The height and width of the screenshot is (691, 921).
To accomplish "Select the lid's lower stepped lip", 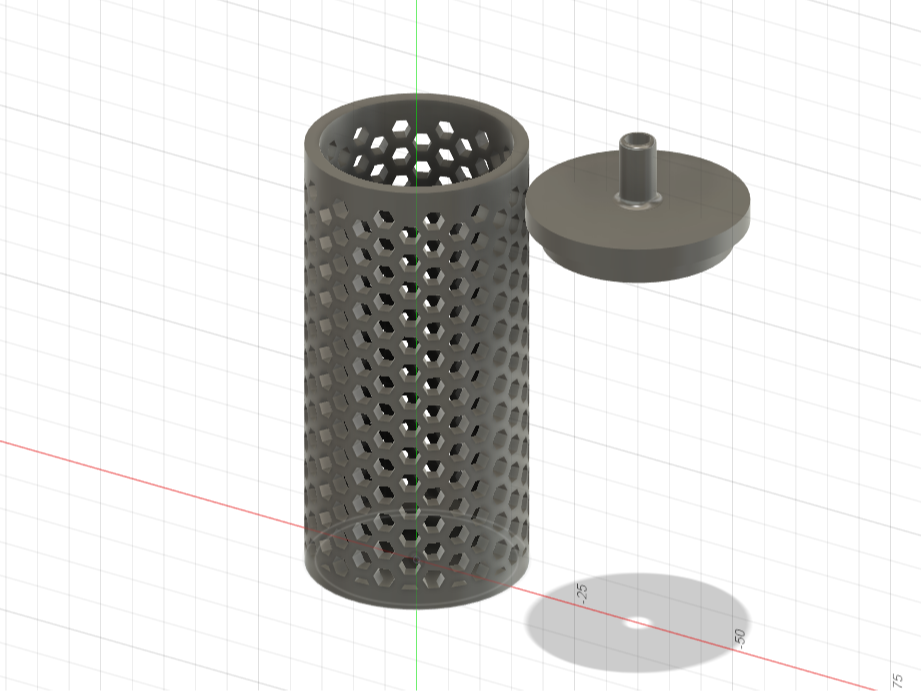I will pyautogui.click(x=637, y=271).
